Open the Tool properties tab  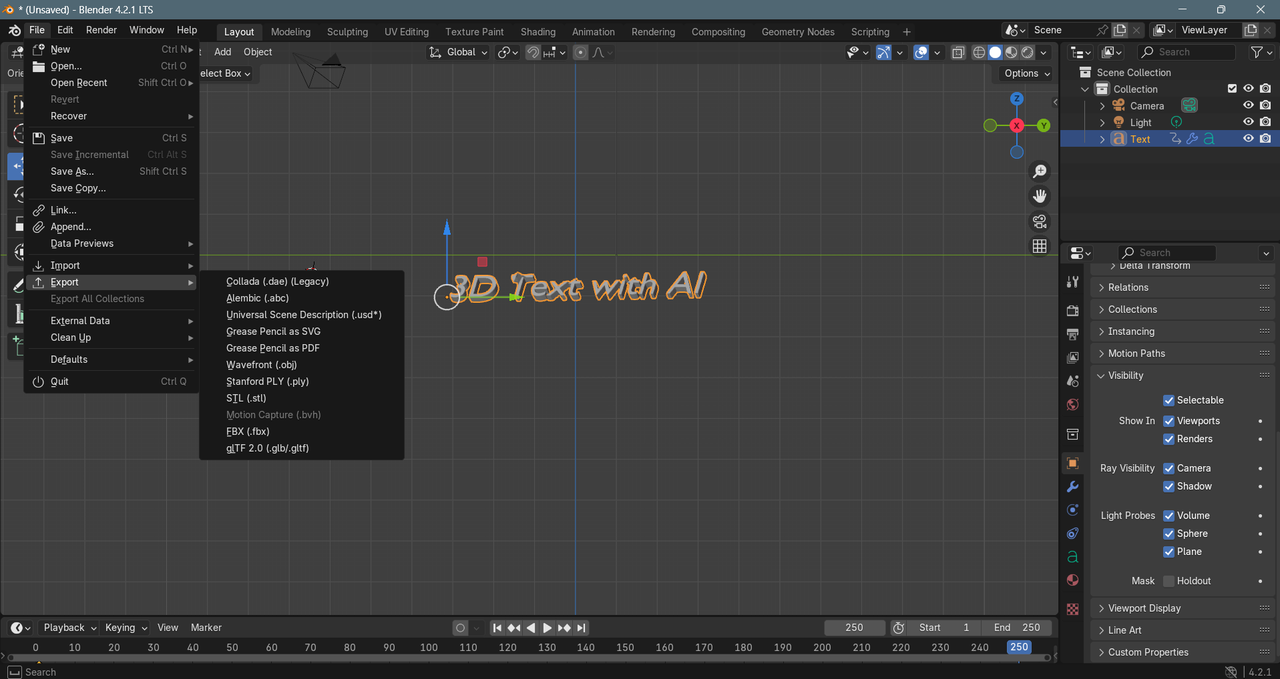click(x=1073, y=282)
